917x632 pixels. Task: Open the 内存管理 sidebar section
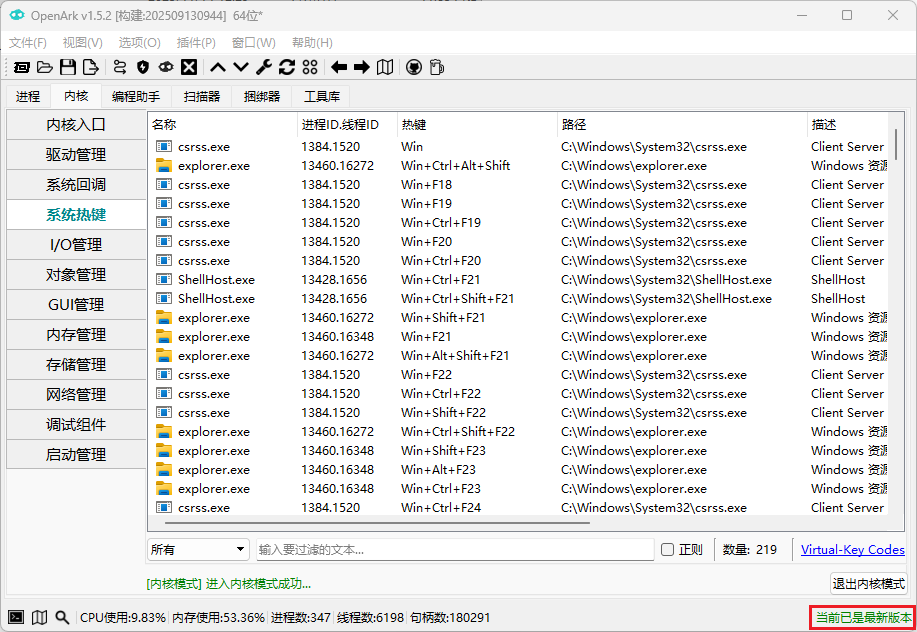coord(76,335)
